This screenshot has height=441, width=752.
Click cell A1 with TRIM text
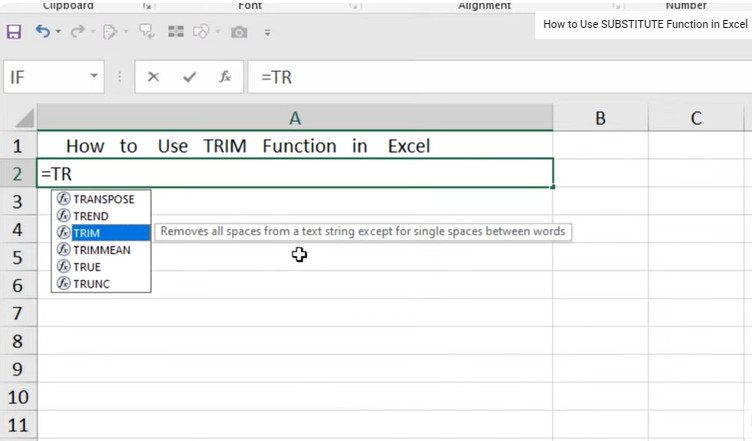click(x=295, y=146)
